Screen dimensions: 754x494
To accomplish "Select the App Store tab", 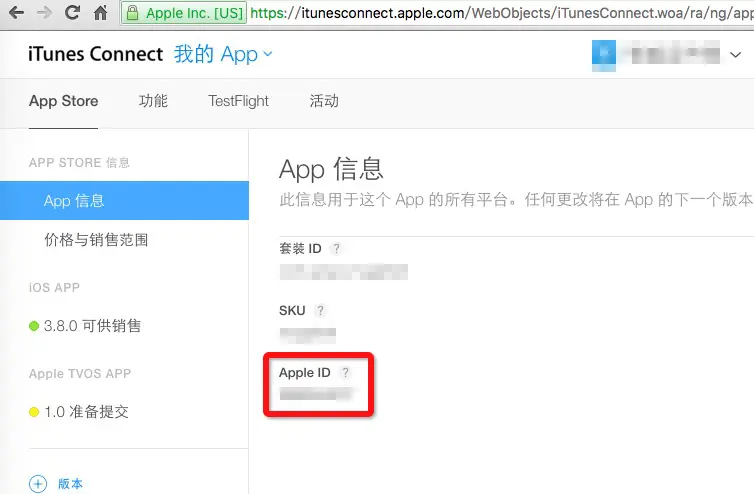I will pos(63,101).
